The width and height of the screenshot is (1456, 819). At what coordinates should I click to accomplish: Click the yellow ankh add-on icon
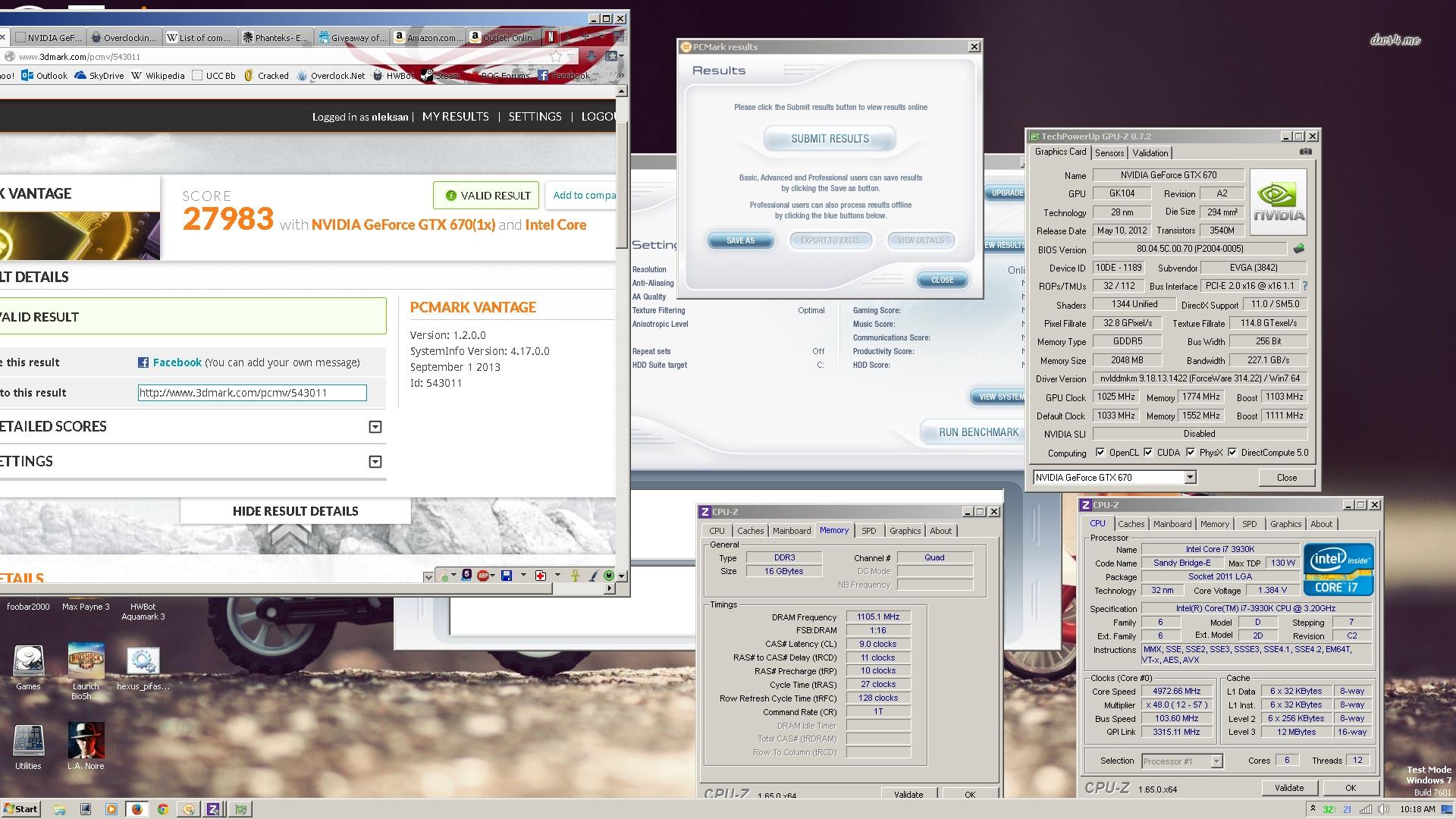(x=575, y=576)
